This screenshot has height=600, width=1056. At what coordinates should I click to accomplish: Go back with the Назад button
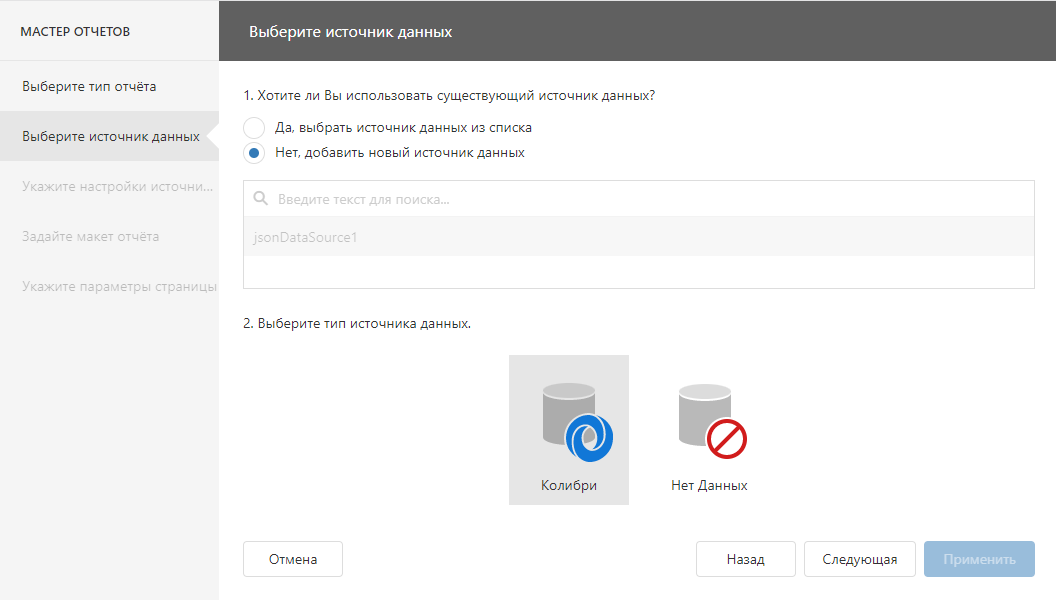pyautogui.click(x=745, y=559)
